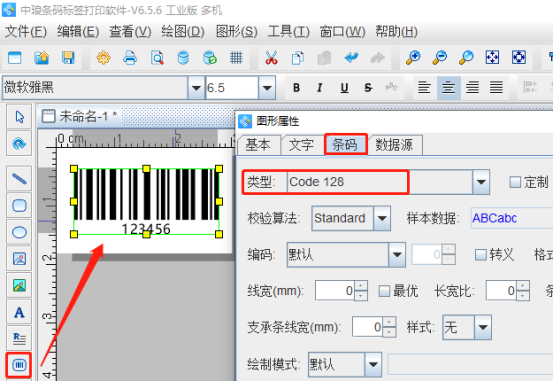Image resolution: width=554 pixels, height=381 pixels.
Task: Copy selection with the copy icon
Action: 297,58
